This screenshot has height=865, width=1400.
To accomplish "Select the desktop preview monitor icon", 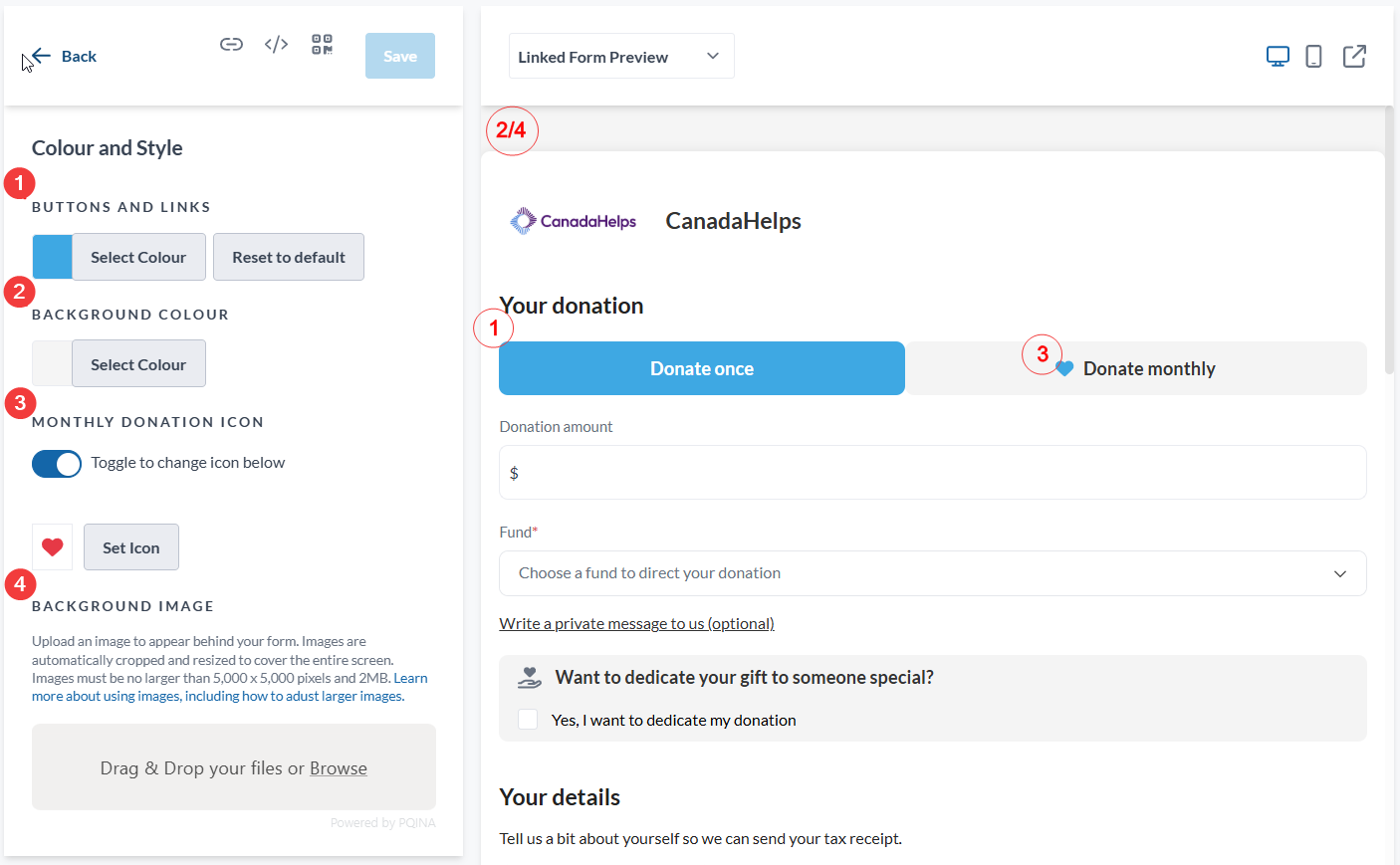I will [1278, 56].
